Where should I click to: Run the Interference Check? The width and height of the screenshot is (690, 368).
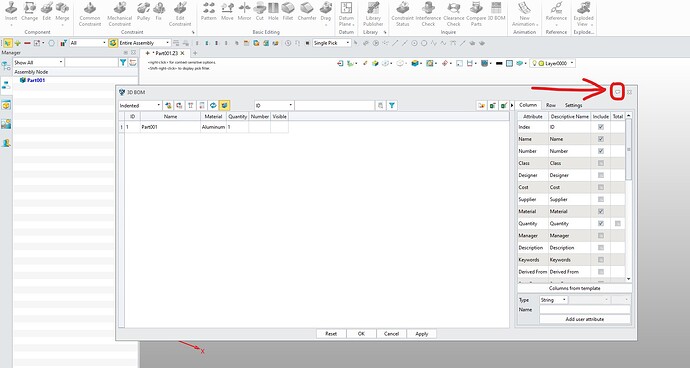click(x=428, y=13)
